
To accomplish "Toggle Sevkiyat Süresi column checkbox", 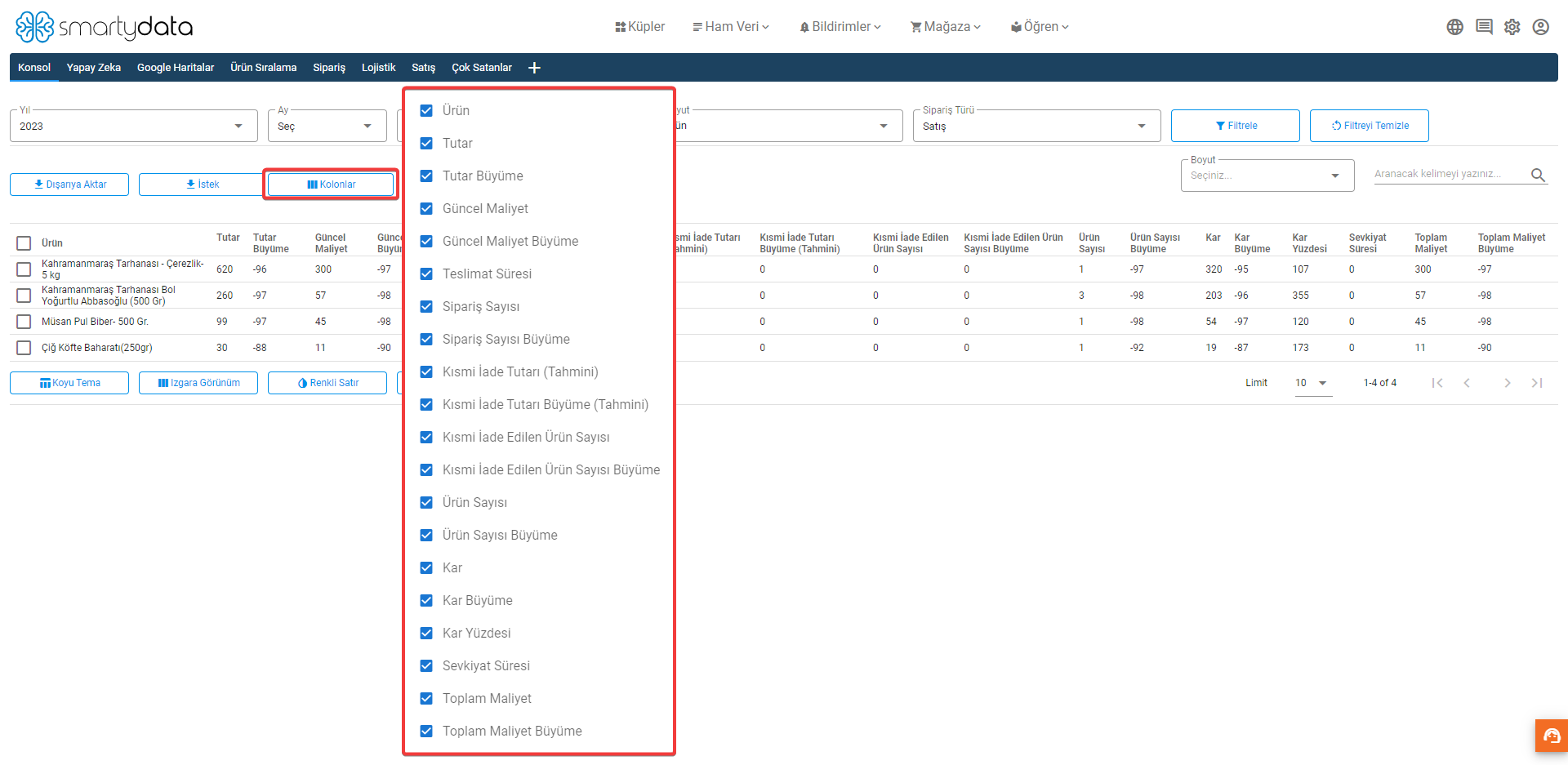I will click(x=426, y=665).
